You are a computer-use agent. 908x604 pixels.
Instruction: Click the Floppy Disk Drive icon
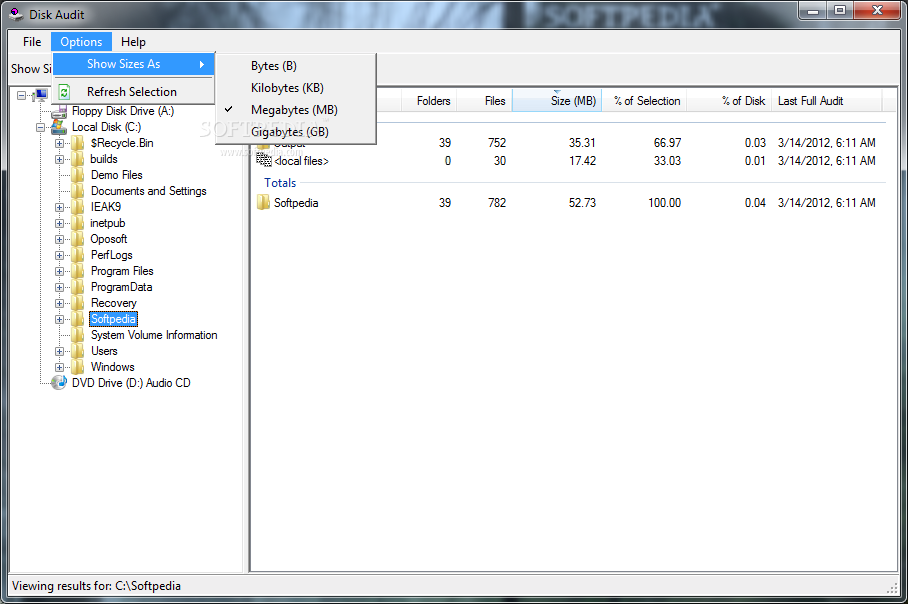pos(59,111)
